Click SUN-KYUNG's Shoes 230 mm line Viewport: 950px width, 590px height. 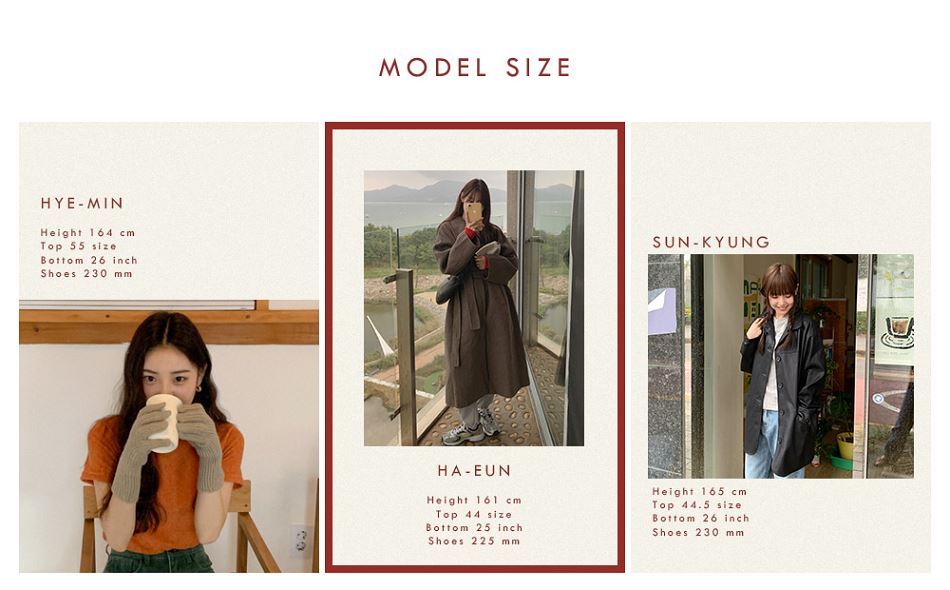point(699,532)
